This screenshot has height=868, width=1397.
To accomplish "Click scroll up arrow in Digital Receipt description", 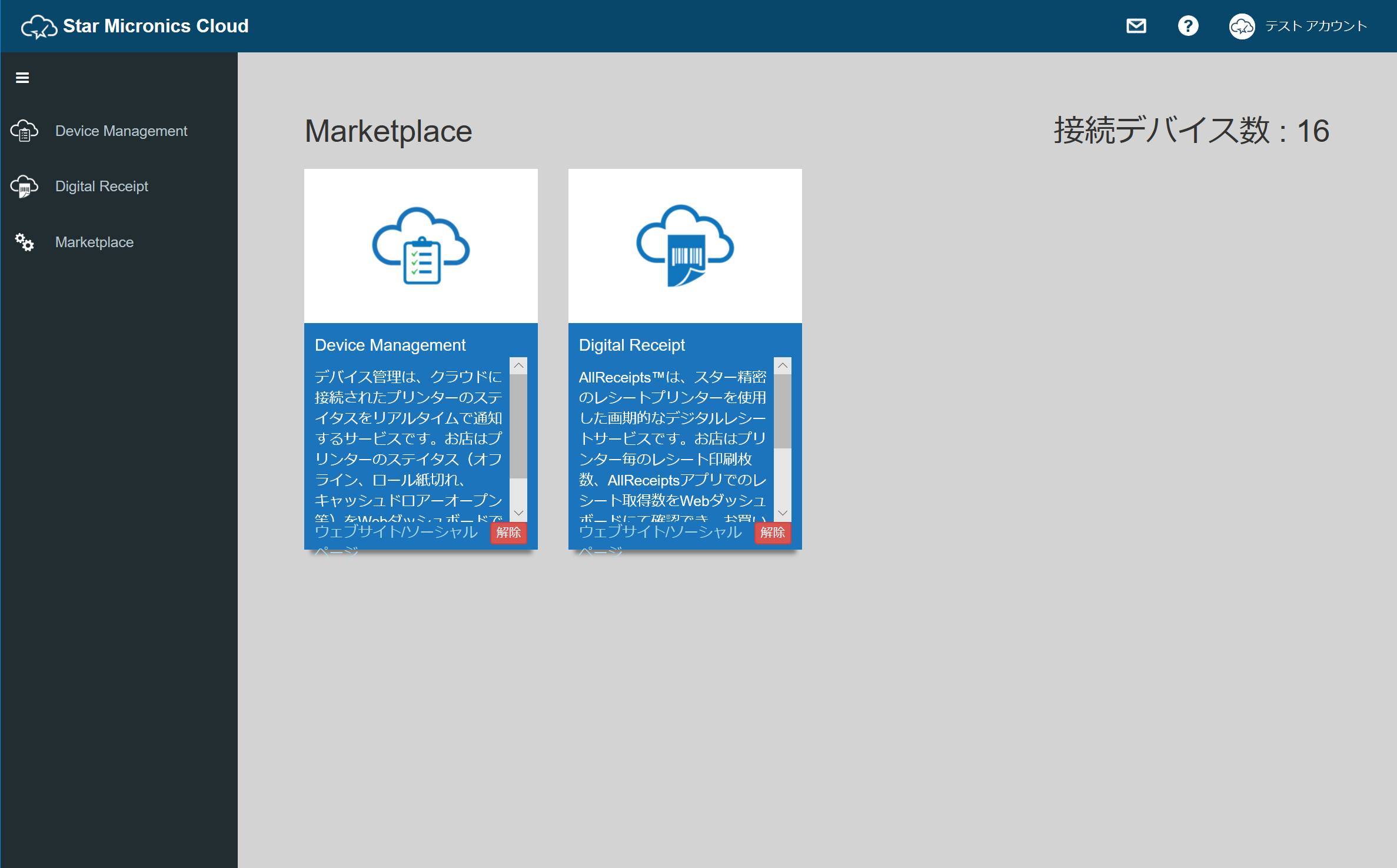I will 783,365.
